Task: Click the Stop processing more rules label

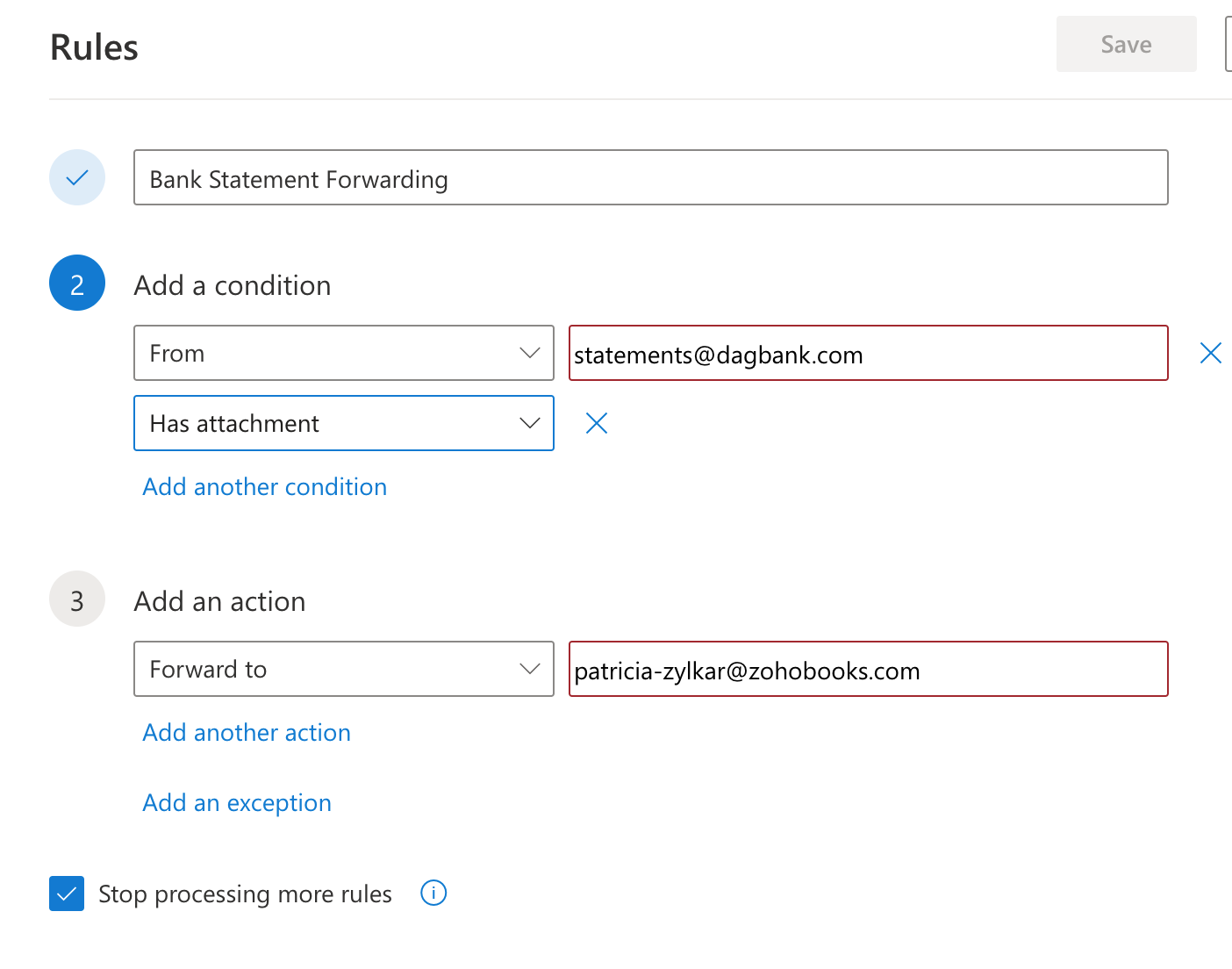Action: 245,894
